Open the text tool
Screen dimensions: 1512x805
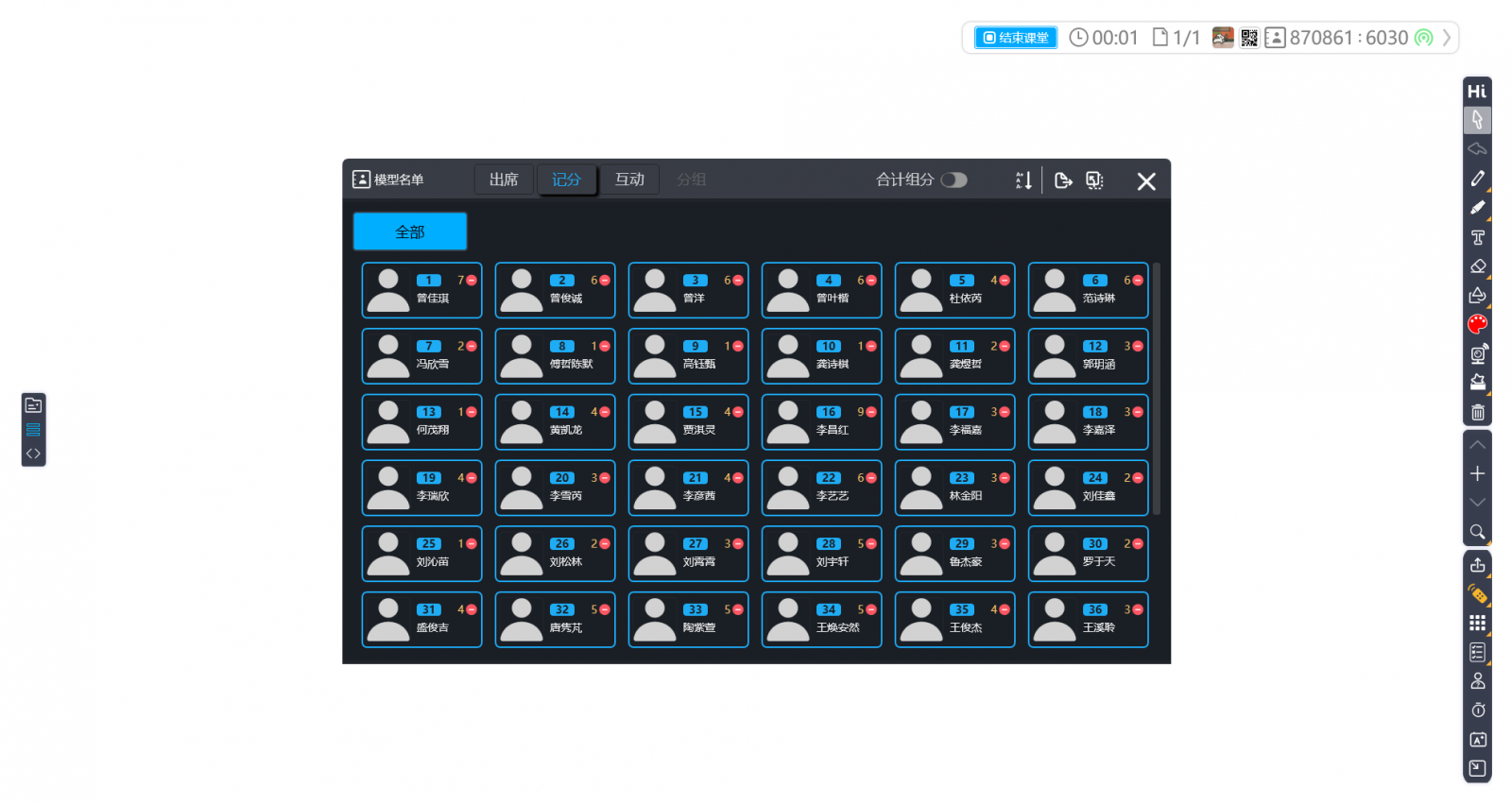pyautogui.click(x=1477, y=237)
